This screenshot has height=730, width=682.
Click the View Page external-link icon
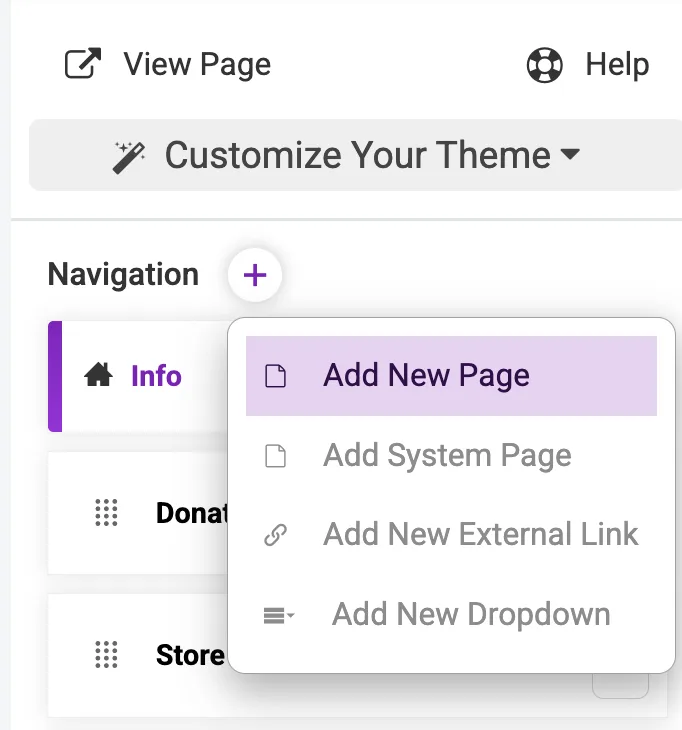click(x=83, y=65)
